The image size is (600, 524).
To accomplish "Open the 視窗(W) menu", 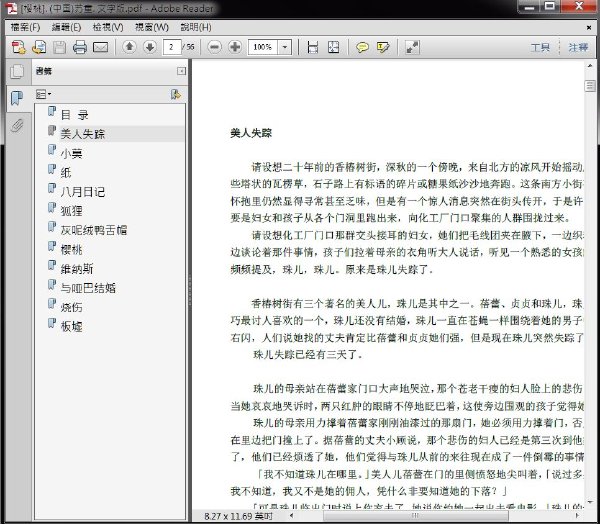I will [152, 27].
